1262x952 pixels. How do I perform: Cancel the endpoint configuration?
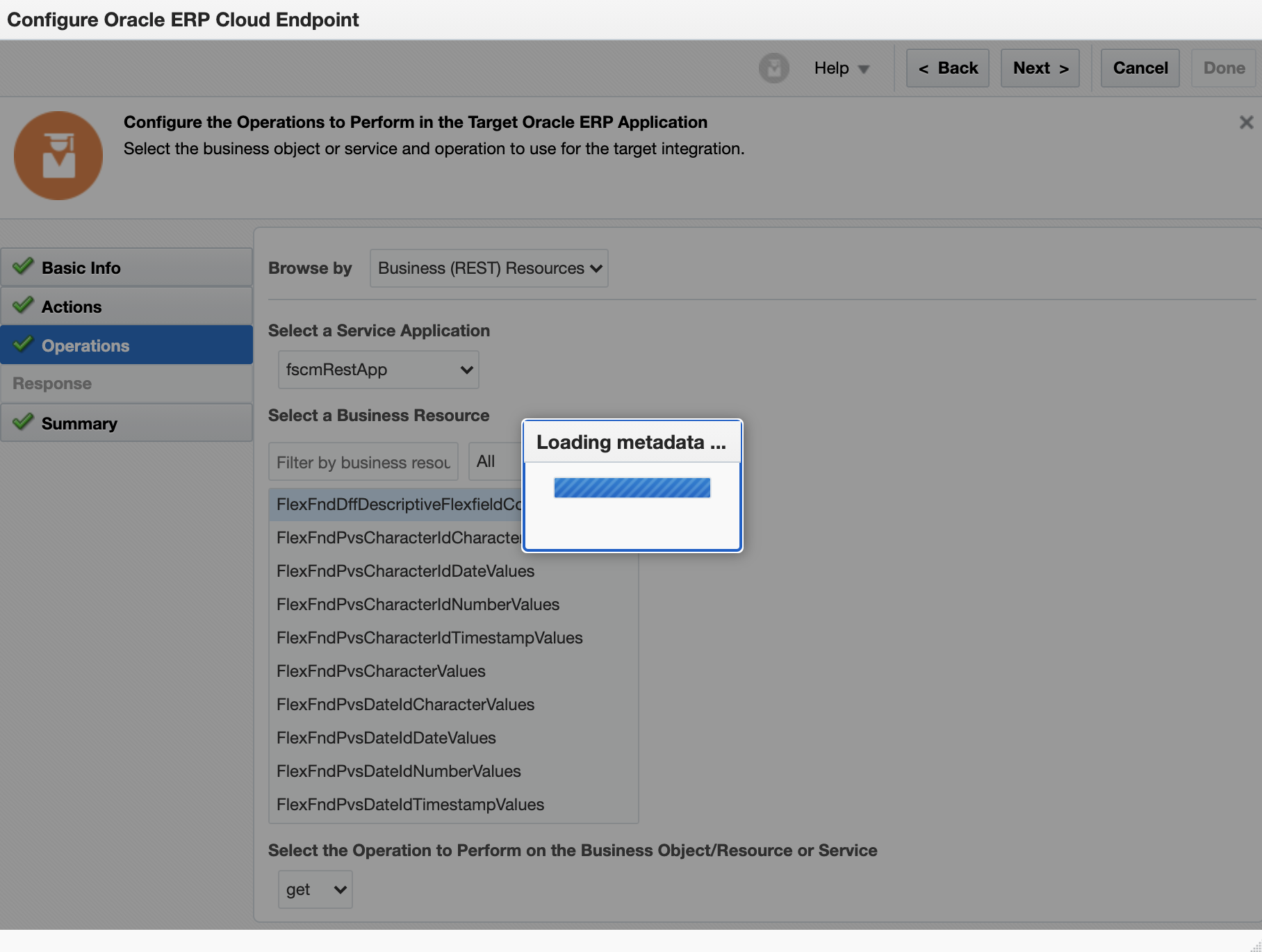coord(1140,68)
